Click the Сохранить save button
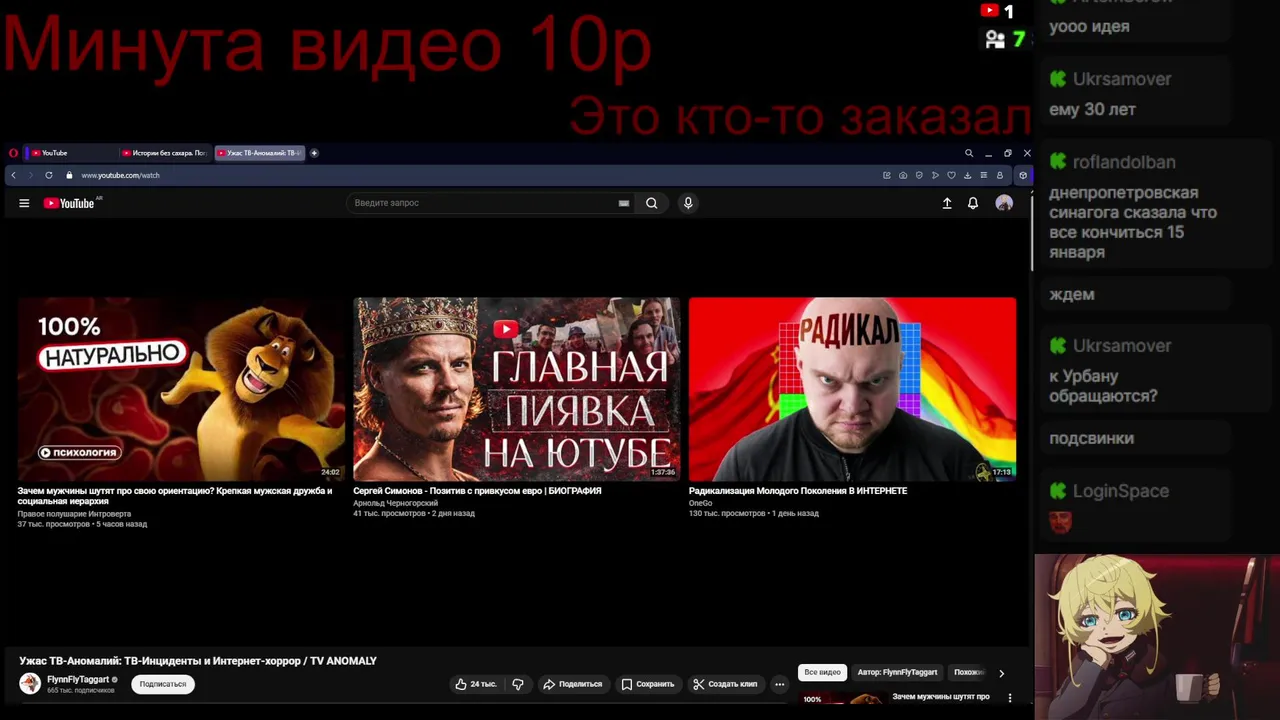 (648, 684)
